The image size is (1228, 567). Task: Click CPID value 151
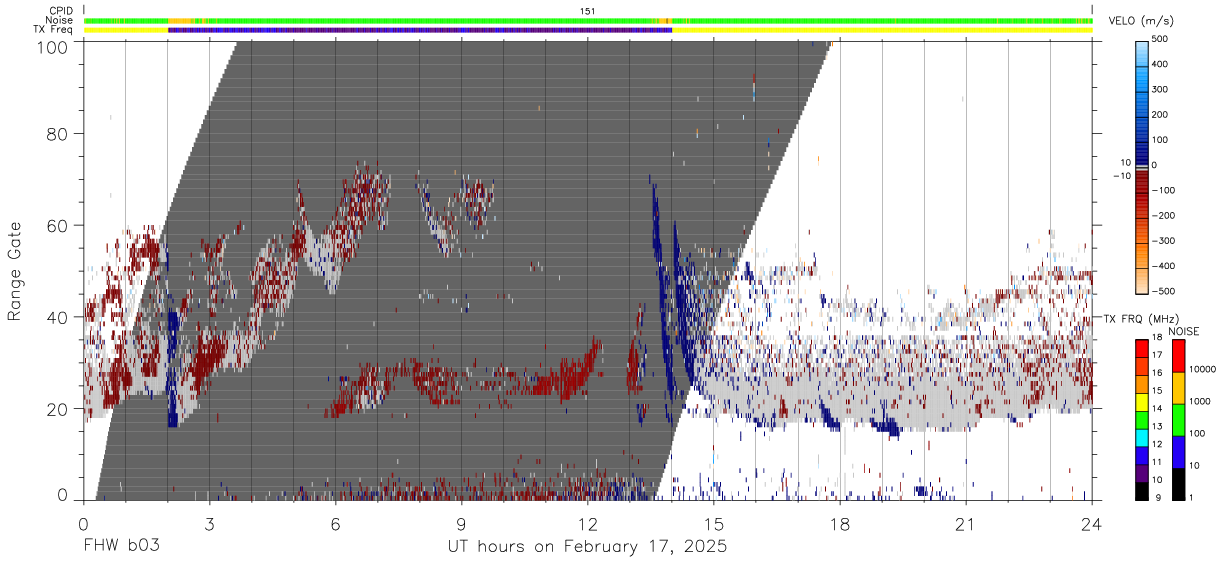pyautogui.click(x=588, y=11)
